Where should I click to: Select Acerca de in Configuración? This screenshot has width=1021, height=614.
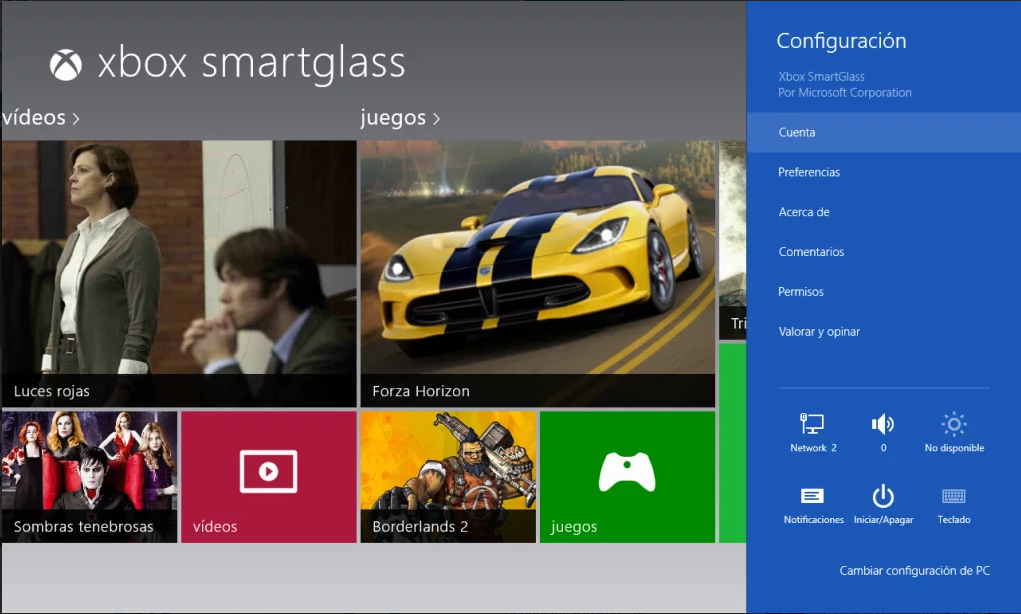[884, 212]
